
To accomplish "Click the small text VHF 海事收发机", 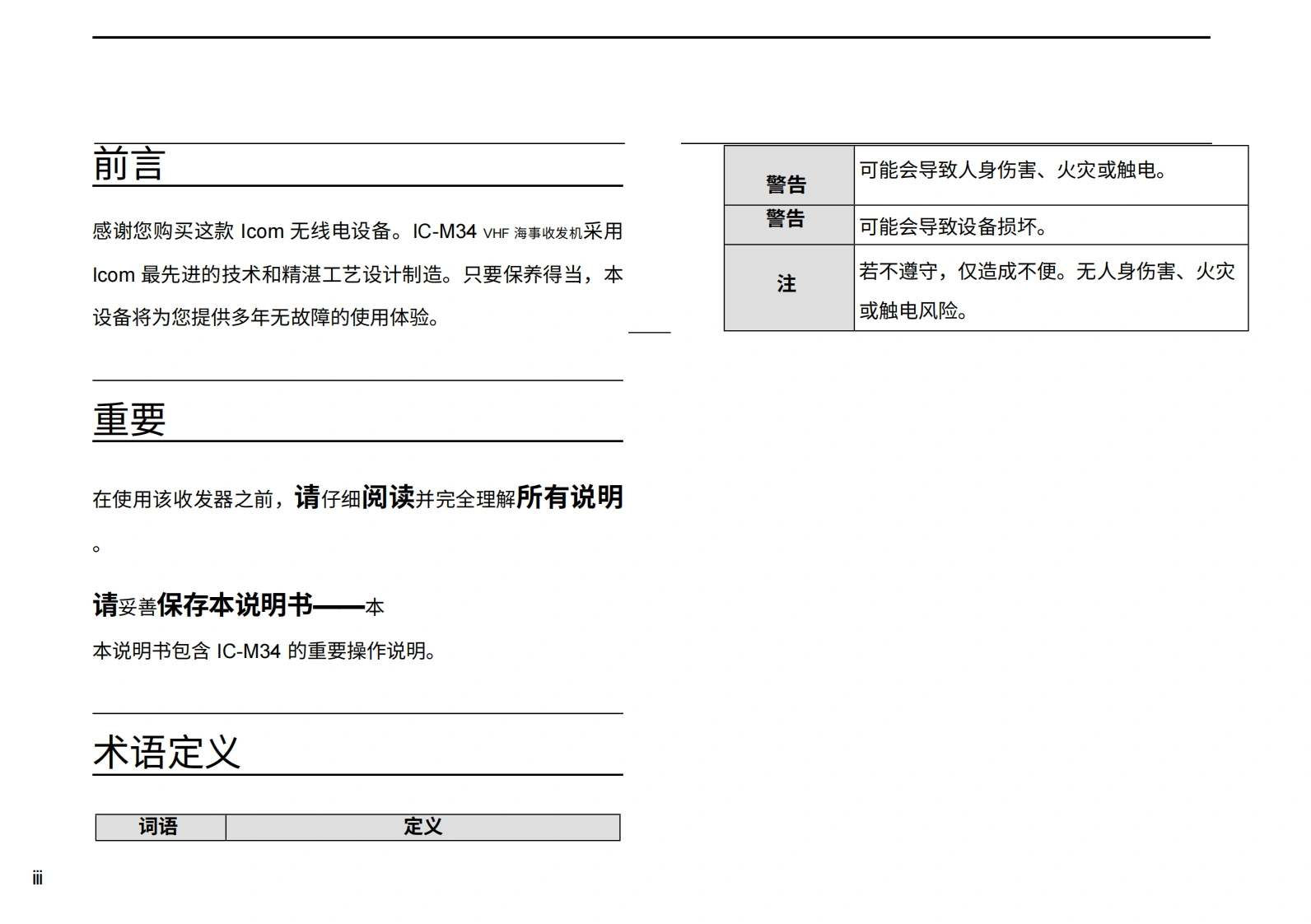I will click(x=532, y=234).
